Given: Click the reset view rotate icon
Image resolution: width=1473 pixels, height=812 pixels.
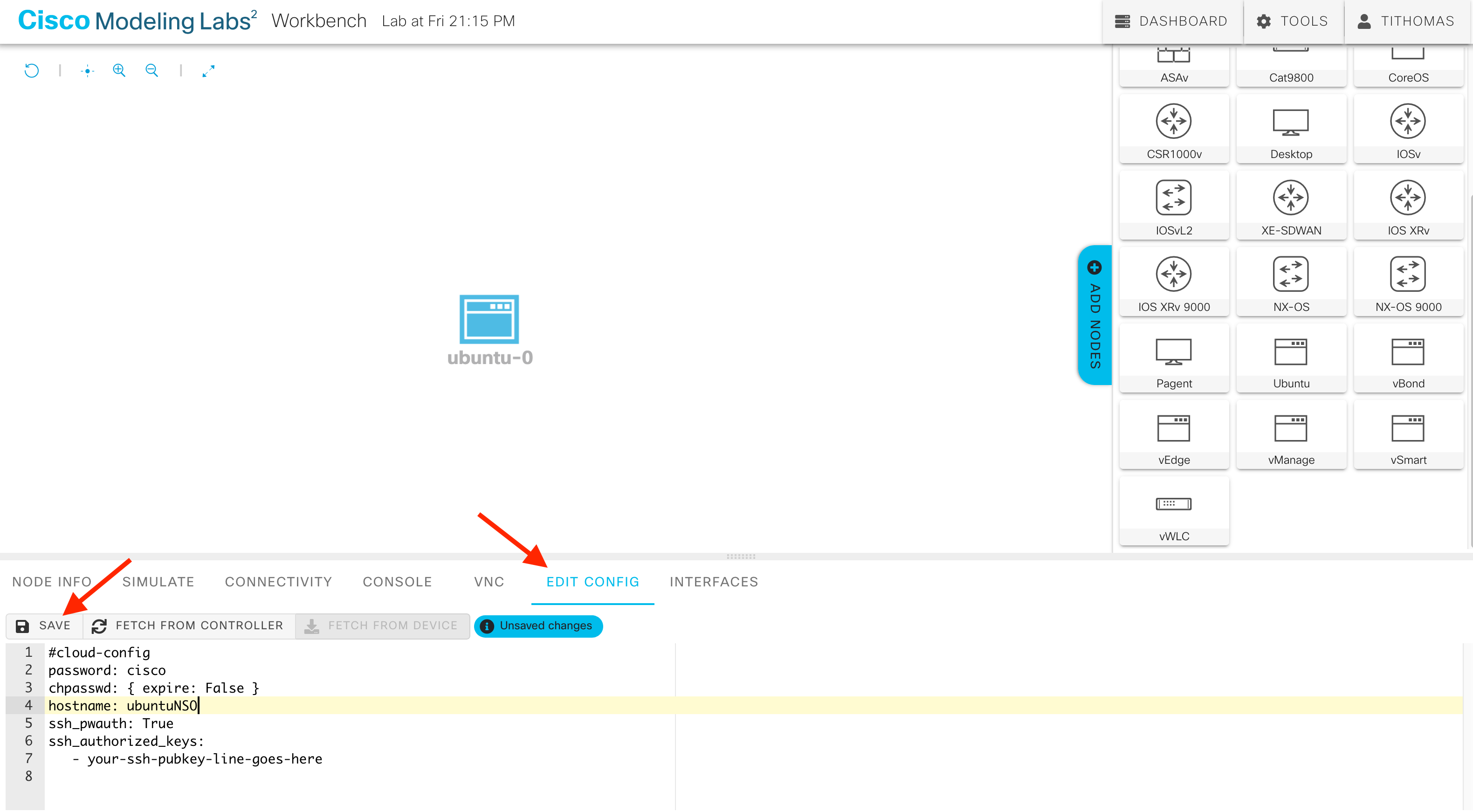Looking at the screenshot, I should click(31, 70).
